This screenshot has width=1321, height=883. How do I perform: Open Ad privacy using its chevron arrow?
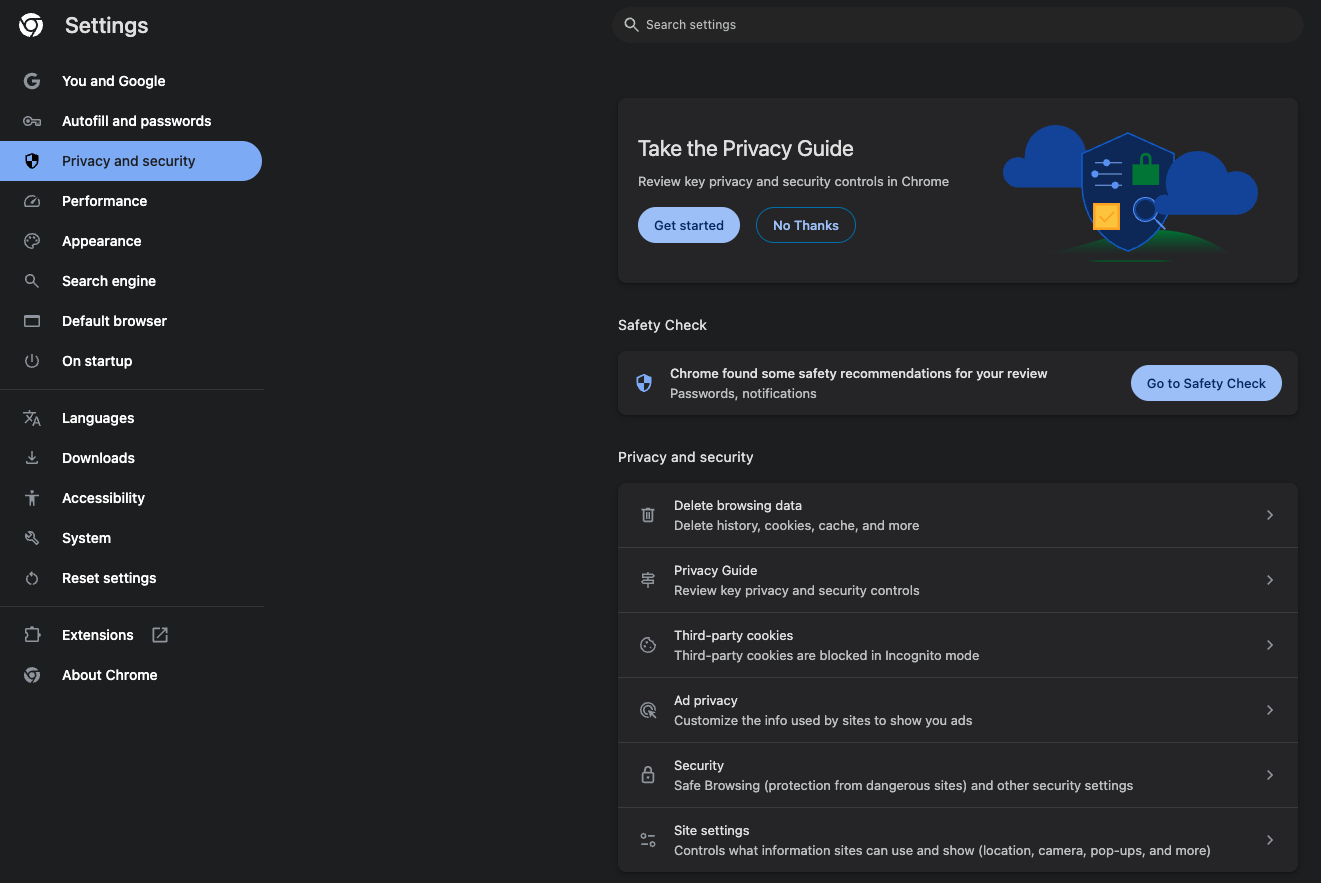[x=1270, y=710]
